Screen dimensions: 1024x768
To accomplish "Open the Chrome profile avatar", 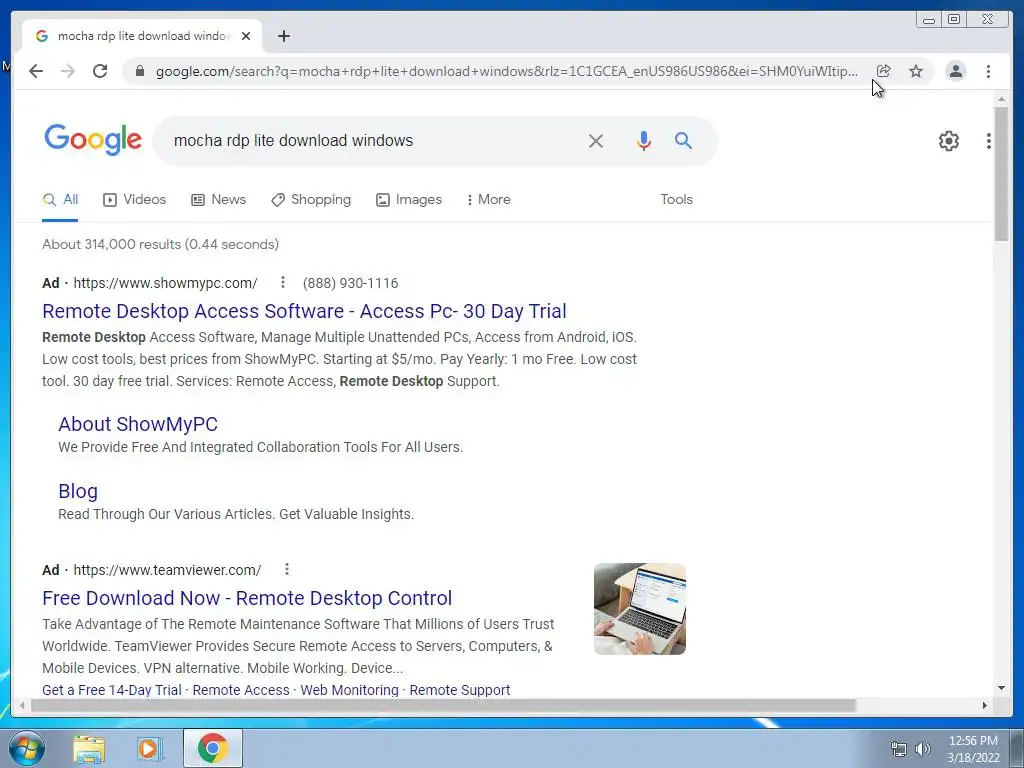I will 955,71.
